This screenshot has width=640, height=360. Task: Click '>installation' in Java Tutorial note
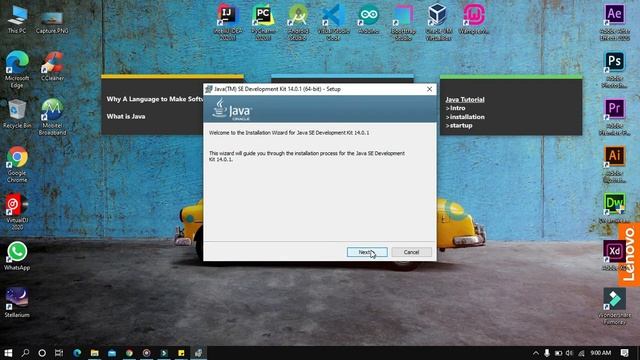click(465, 117)
